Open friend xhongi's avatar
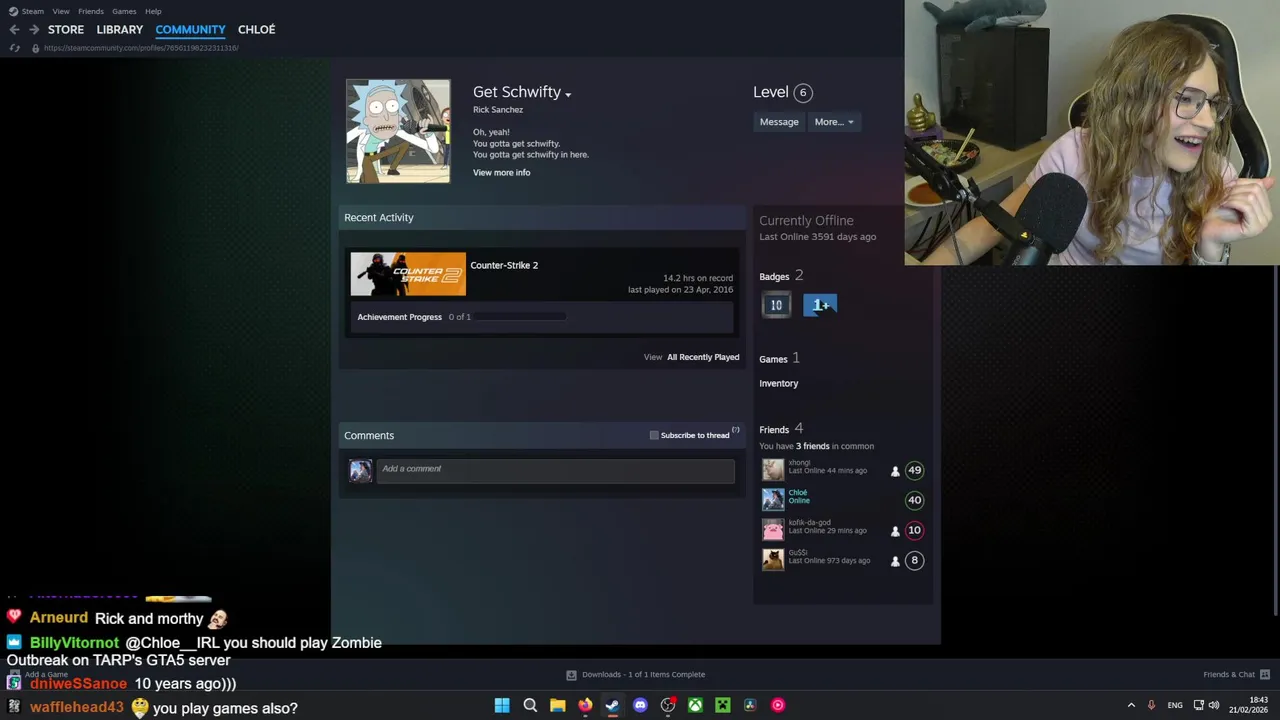 (773, 470)
